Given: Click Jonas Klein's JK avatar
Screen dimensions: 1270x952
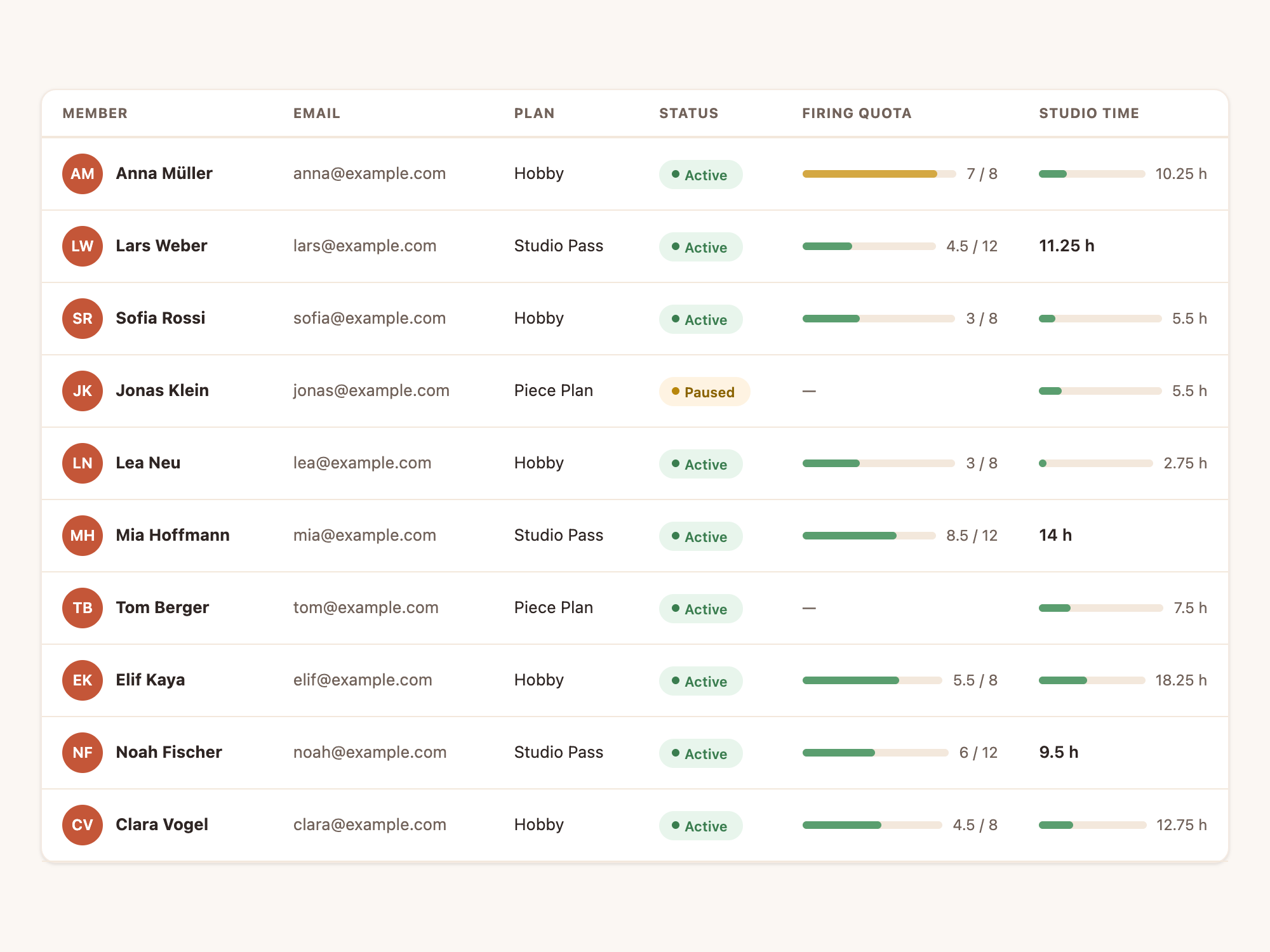Looking at the screenshot, I should (x=83, y=391).
